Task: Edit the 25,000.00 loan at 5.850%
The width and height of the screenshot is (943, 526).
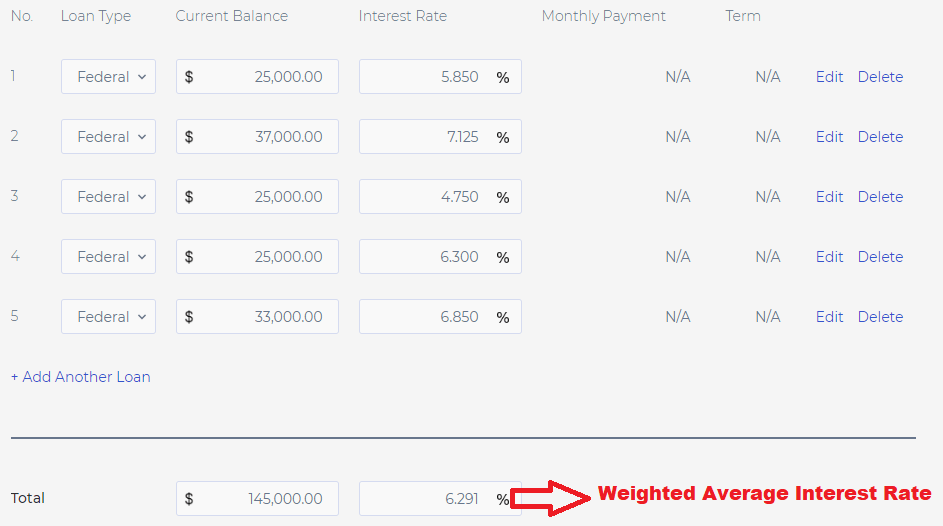Action: 829,77
